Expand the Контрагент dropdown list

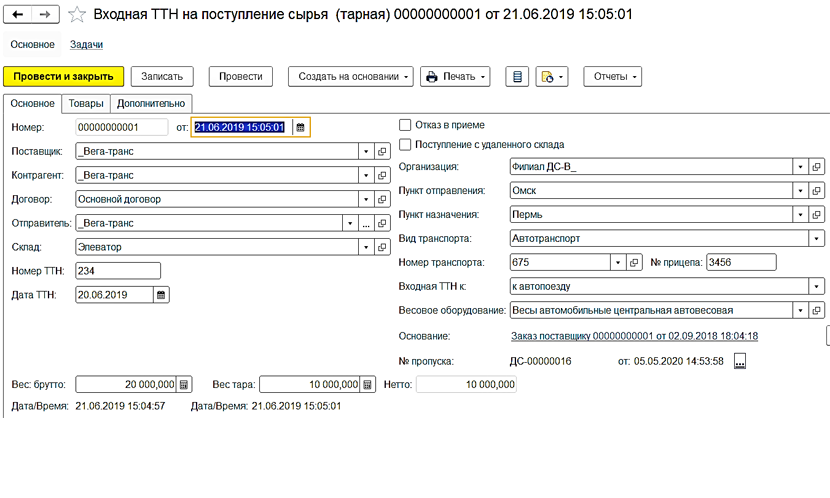tap(366, 175)
